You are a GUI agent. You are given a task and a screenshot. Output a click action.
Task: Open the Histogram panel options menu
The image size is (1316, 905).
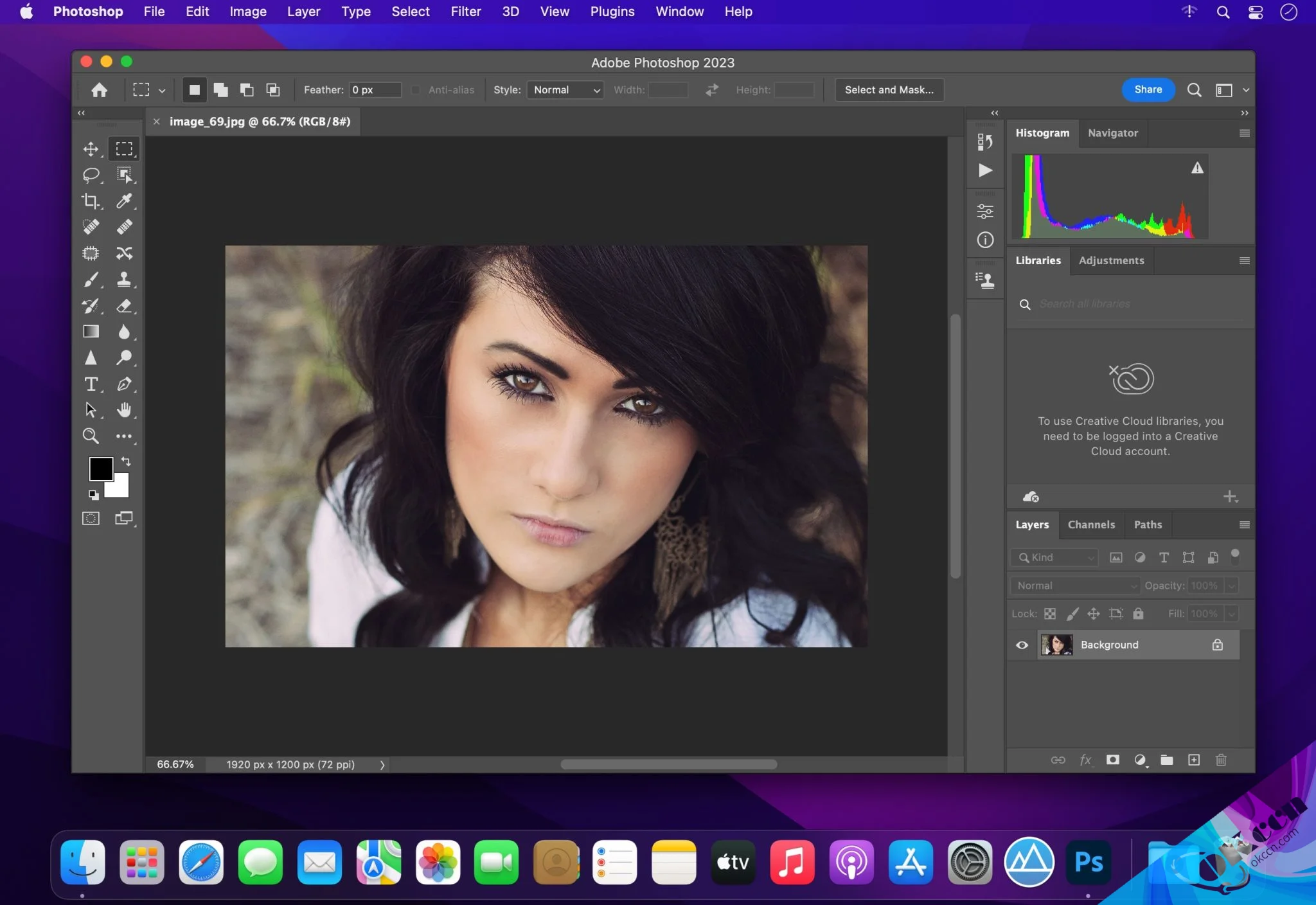[1244, 133]
